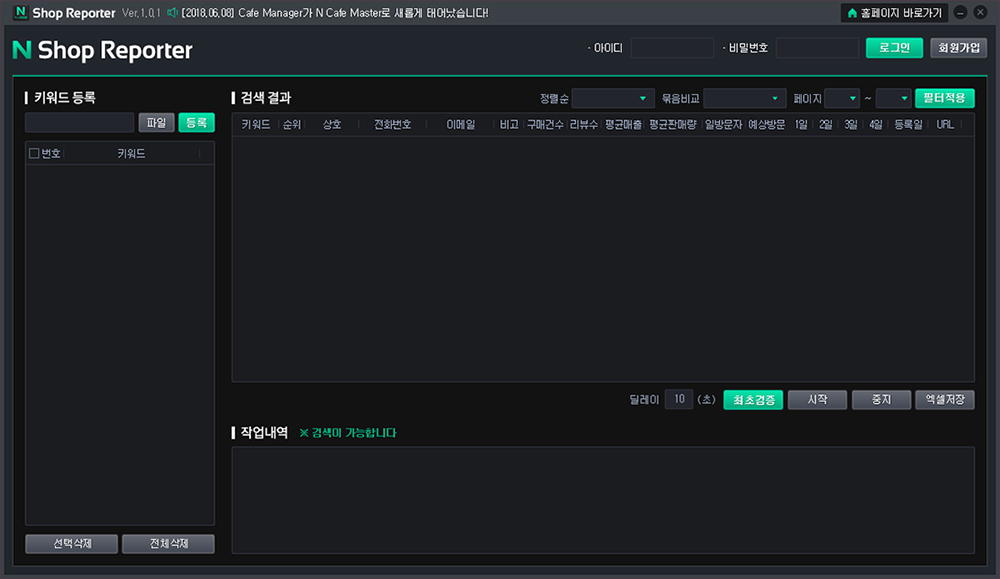1000x579 pixels.
Task: Click the 로그인 login button
Action: [x=894, y=48]
